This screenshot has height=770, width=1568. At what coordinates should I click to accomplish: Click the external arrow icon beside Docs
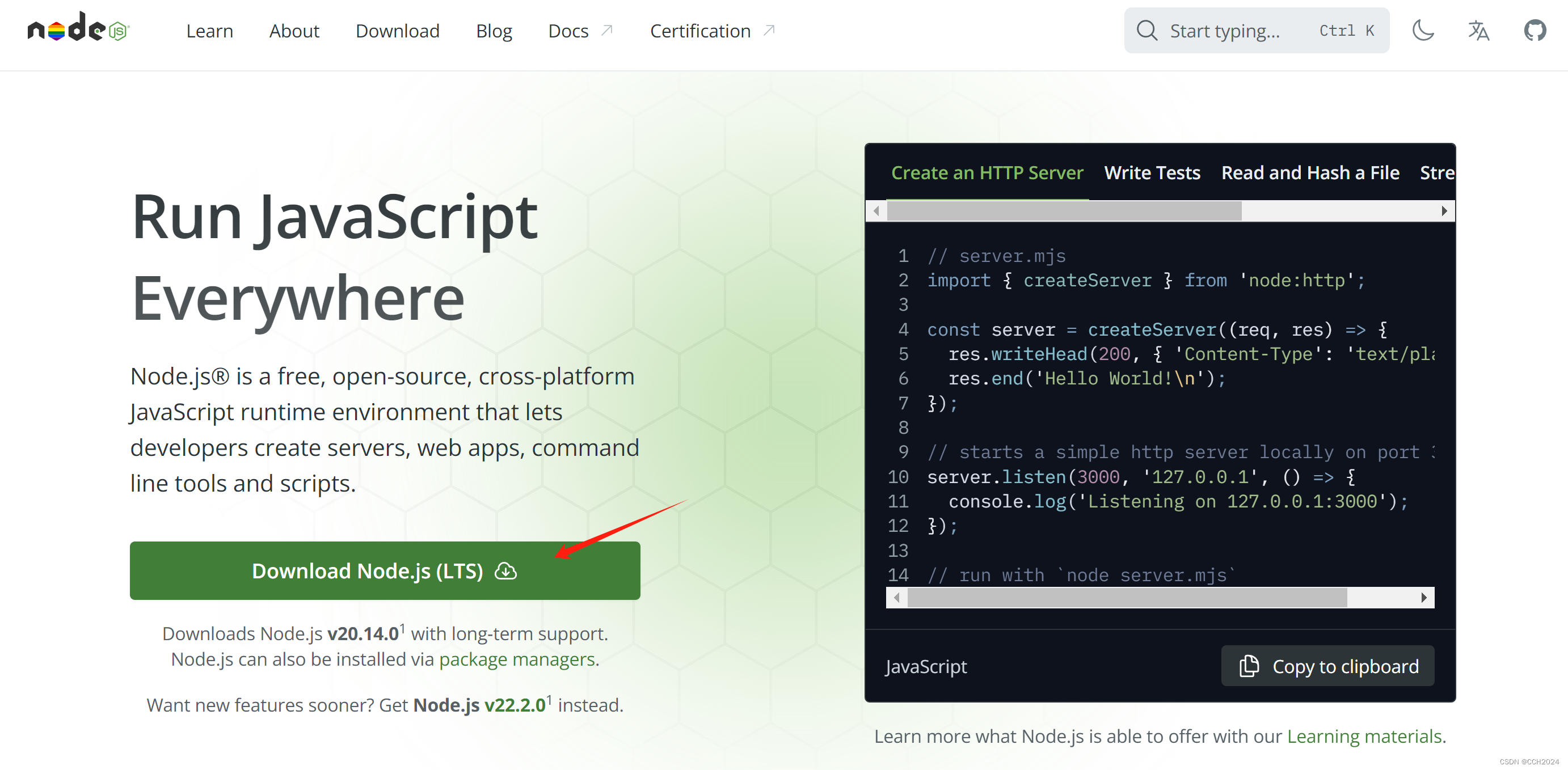tap(607, 30)
